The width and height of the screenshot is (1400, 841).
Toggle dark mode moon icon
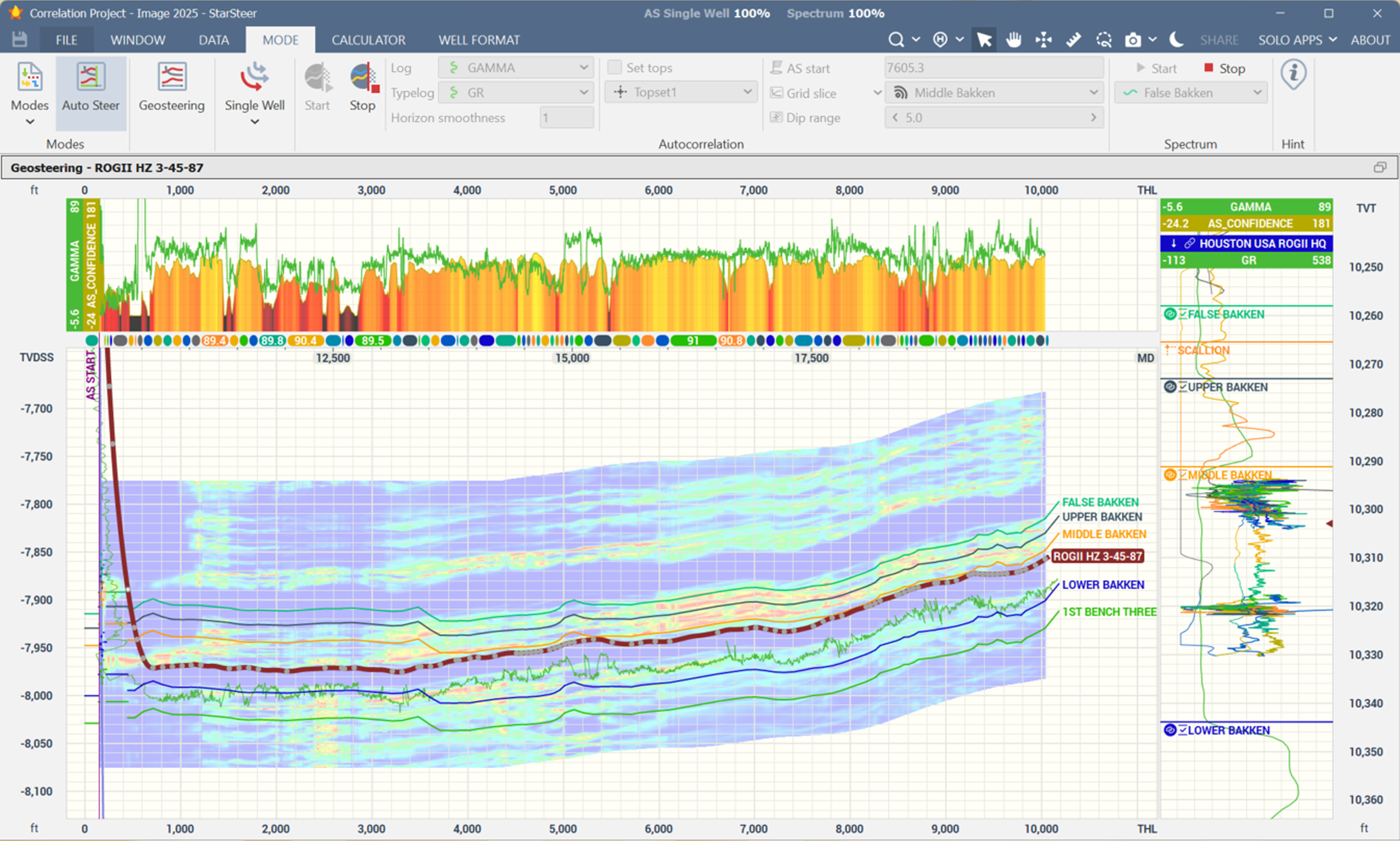pyautogui.click(x=1177, y=40)
